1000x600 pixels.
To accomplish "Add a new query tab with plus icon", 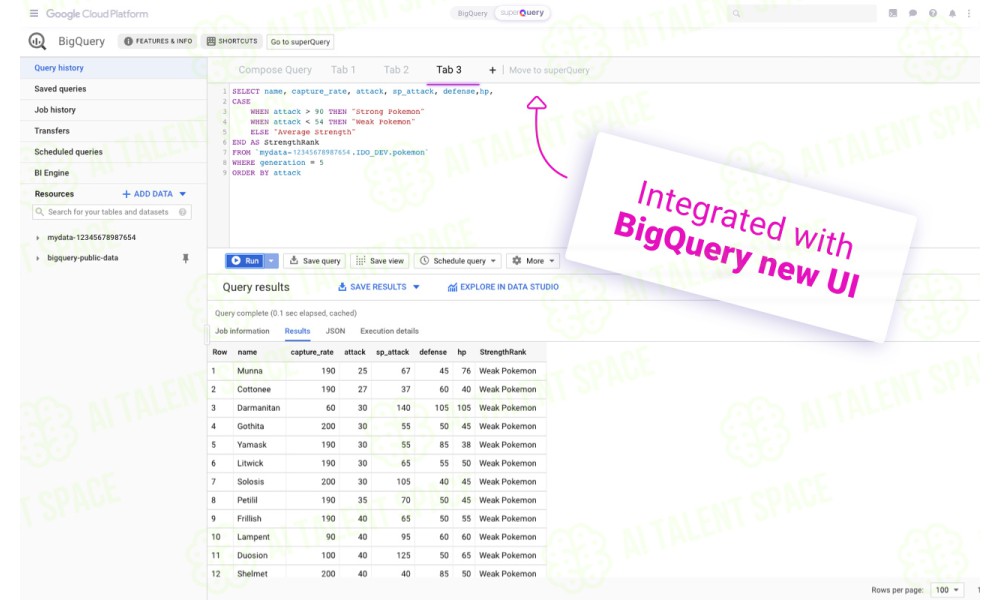I will point(492,70).
